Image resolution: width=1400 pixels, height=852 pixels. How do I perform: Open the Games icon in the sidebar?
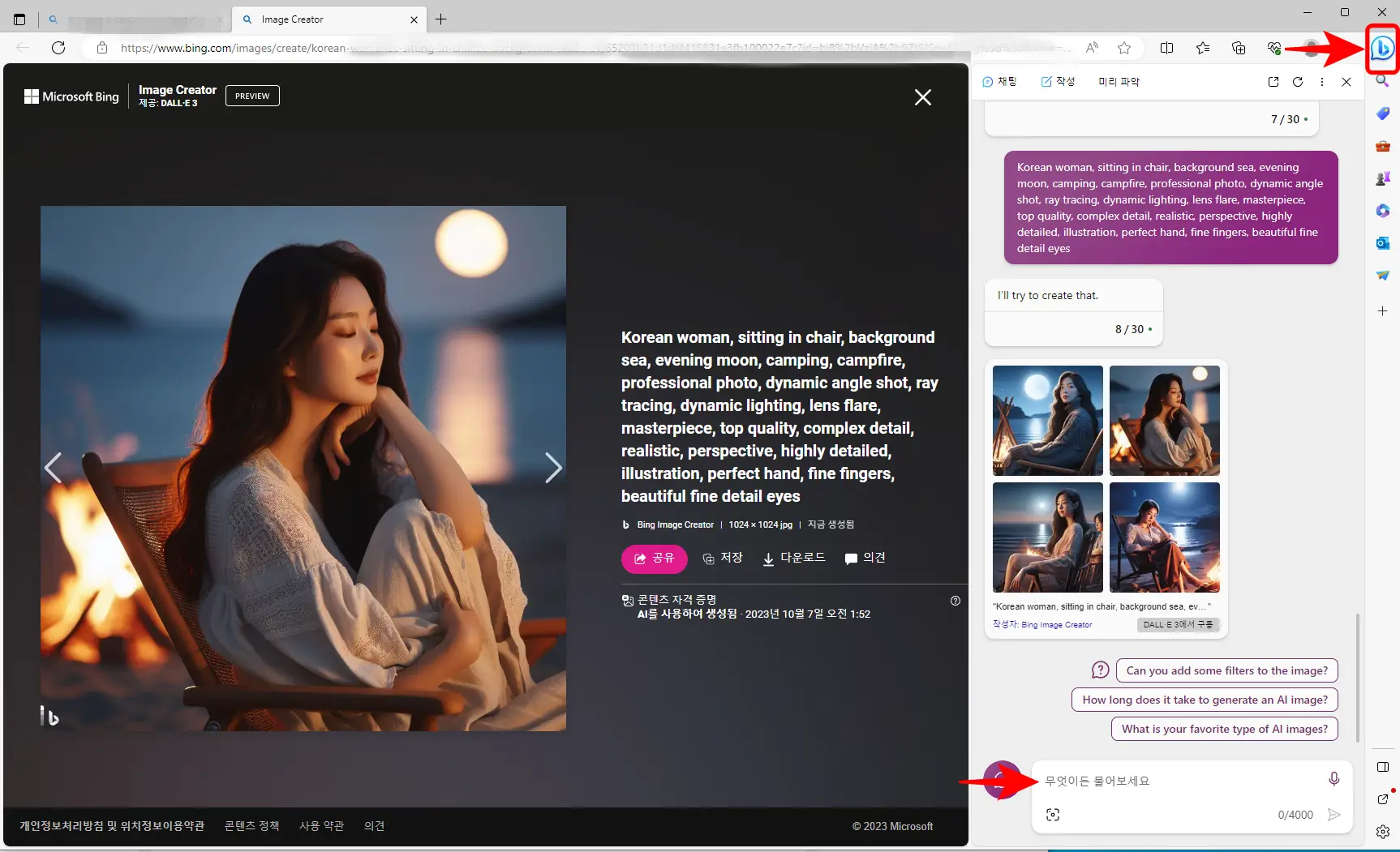[x=1383, y=178]
